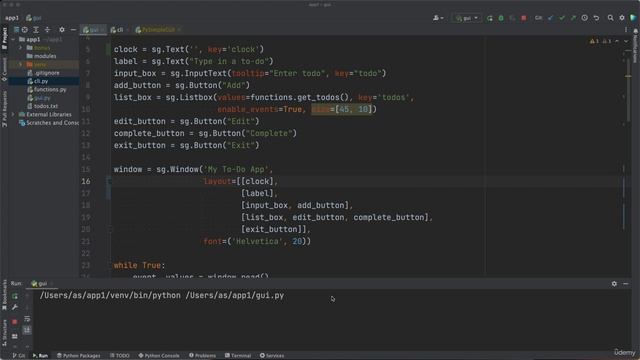Image resolution: width=640 pixels, height=360 pixels.
Task: Open the Problems tool window
Action: 202,356
